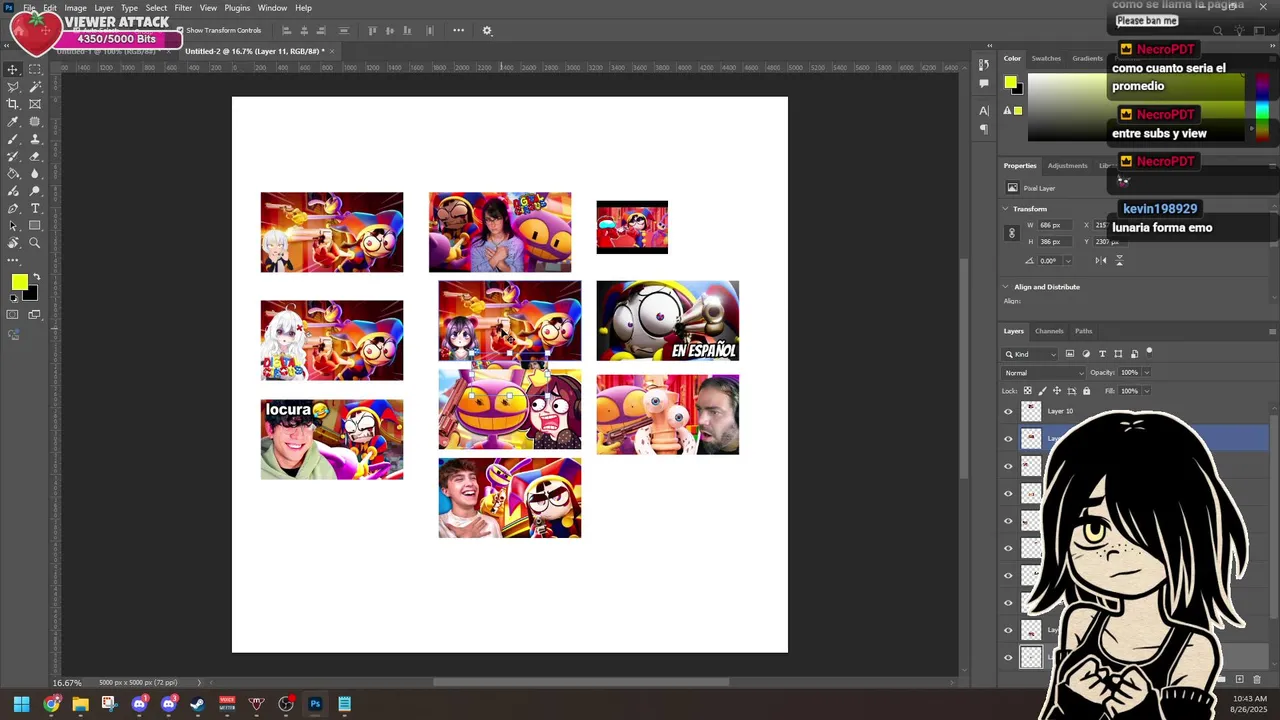Change screen mode icon

[x=35, y=315]
